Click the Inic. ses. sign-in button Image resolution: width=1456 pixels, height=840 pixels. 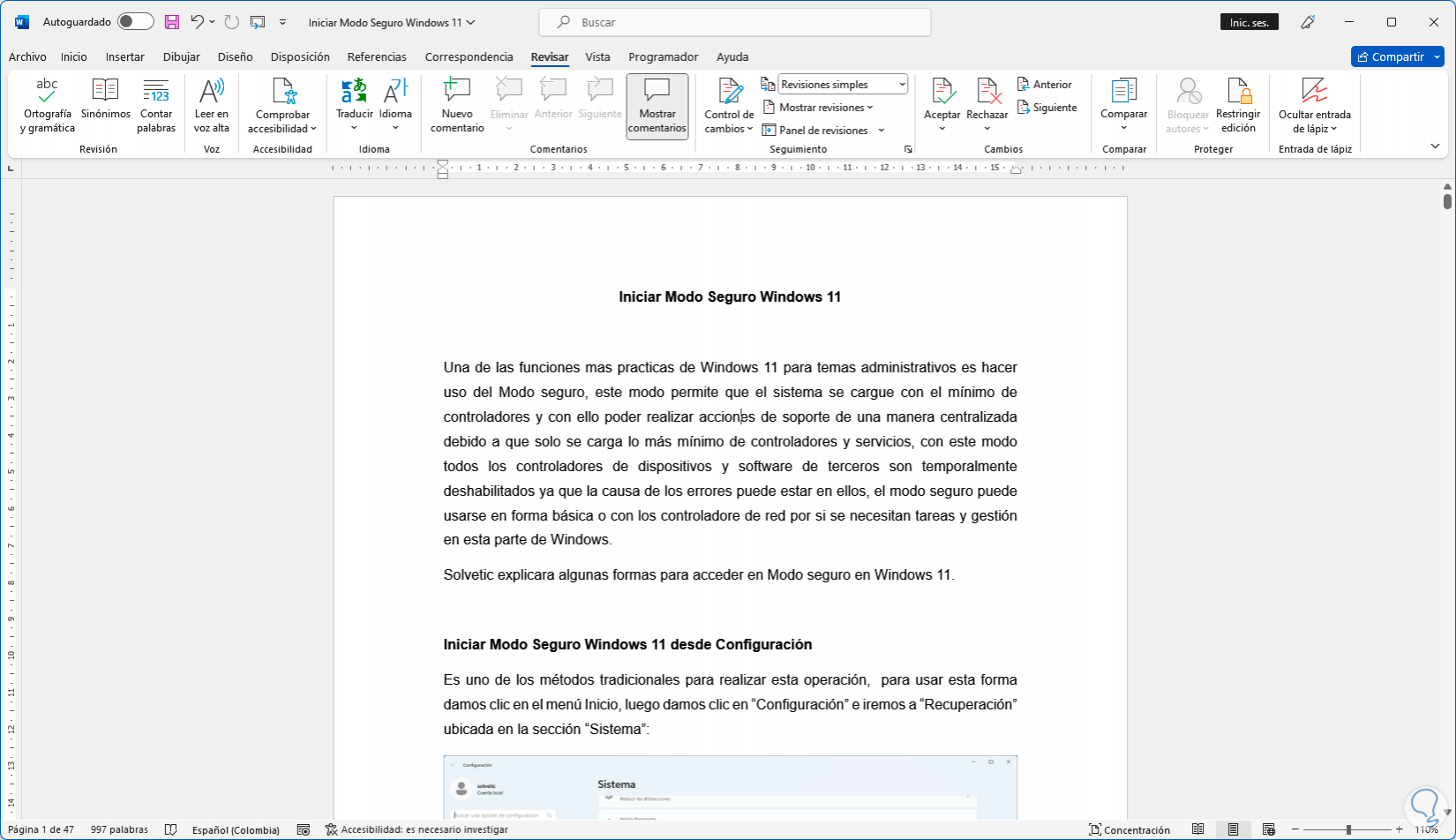(1250, 22)
